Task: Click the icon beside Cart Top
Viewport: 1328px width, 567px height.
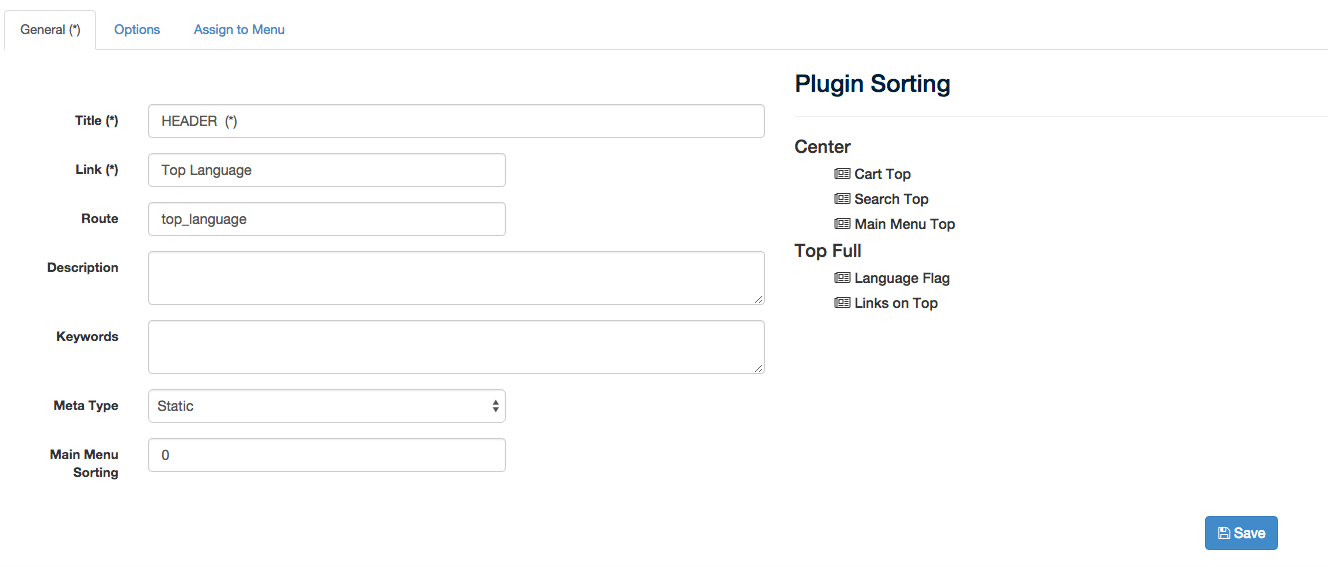Action: 842,174
